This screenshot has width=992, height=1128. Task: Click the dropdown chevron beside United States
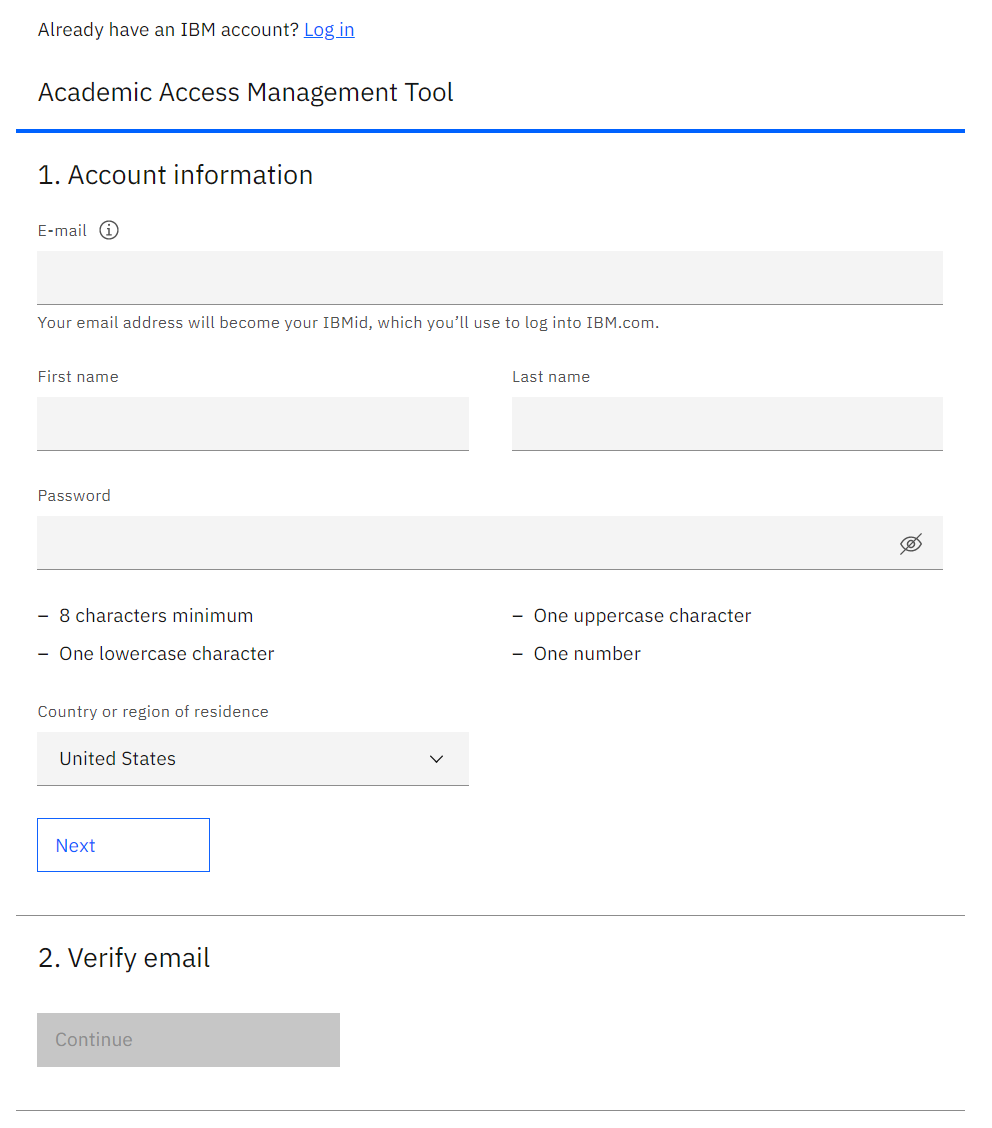(436, 759)
